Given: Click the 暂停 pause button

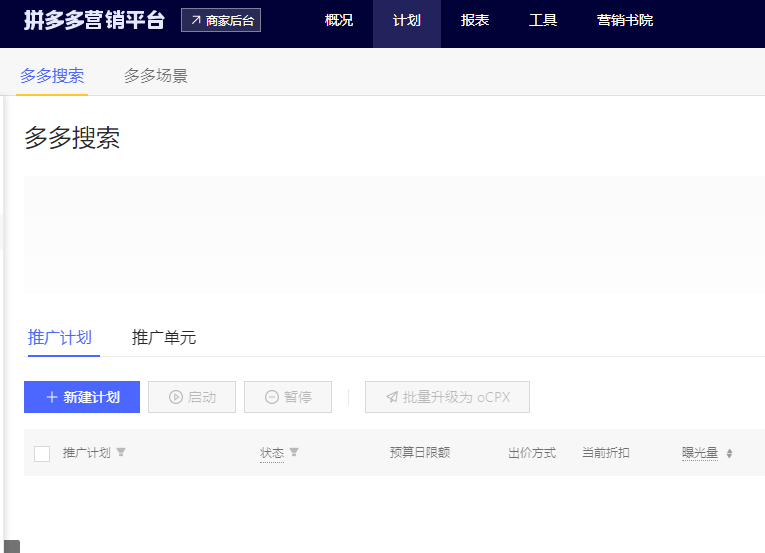Looking at the screenshot, I should pos(288,397).
